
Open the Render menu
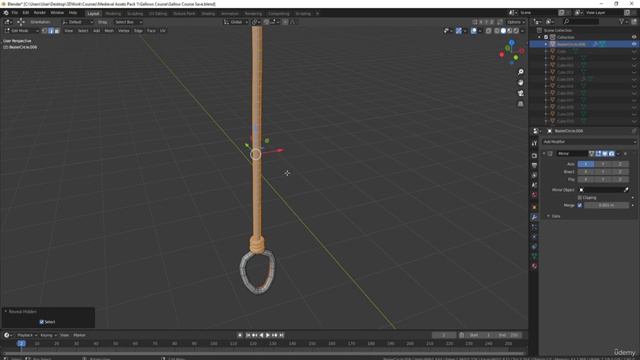coord(40,13)
